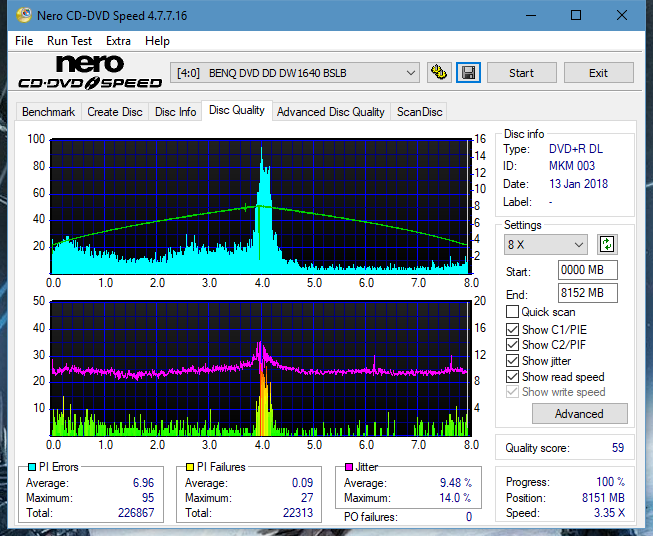653x536 pixels.
Task: Click the PI Failures jitter graph
Action: [x=261, y=369]
